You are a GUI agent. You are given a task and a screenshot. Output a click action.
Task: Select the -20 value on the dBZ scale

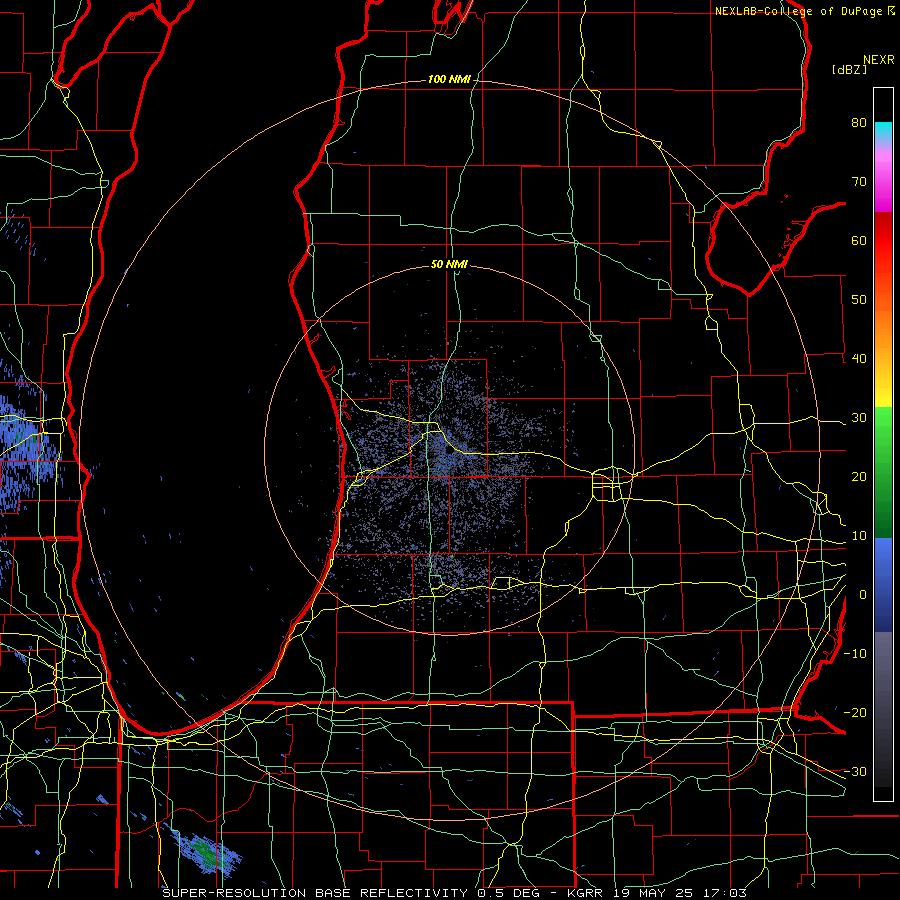(x=855, y=712)
